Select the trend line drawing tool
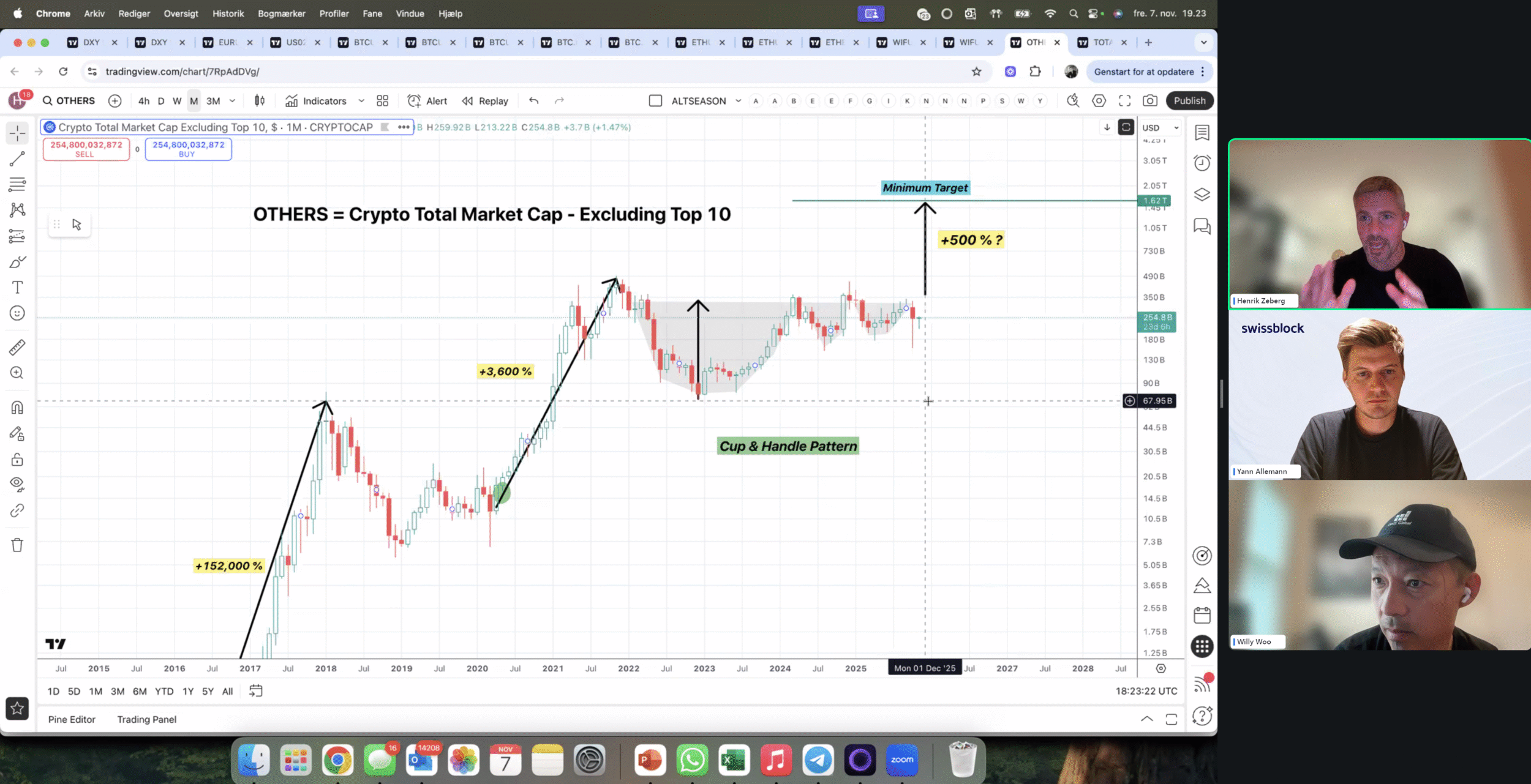1531x784 pixels. click(17, 159)
